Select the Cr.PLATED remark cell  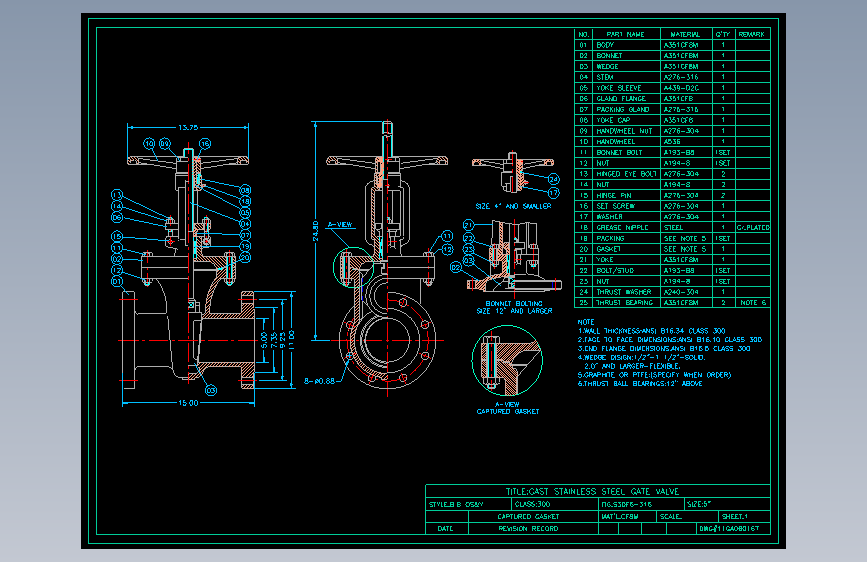click(x=753, y=227)
